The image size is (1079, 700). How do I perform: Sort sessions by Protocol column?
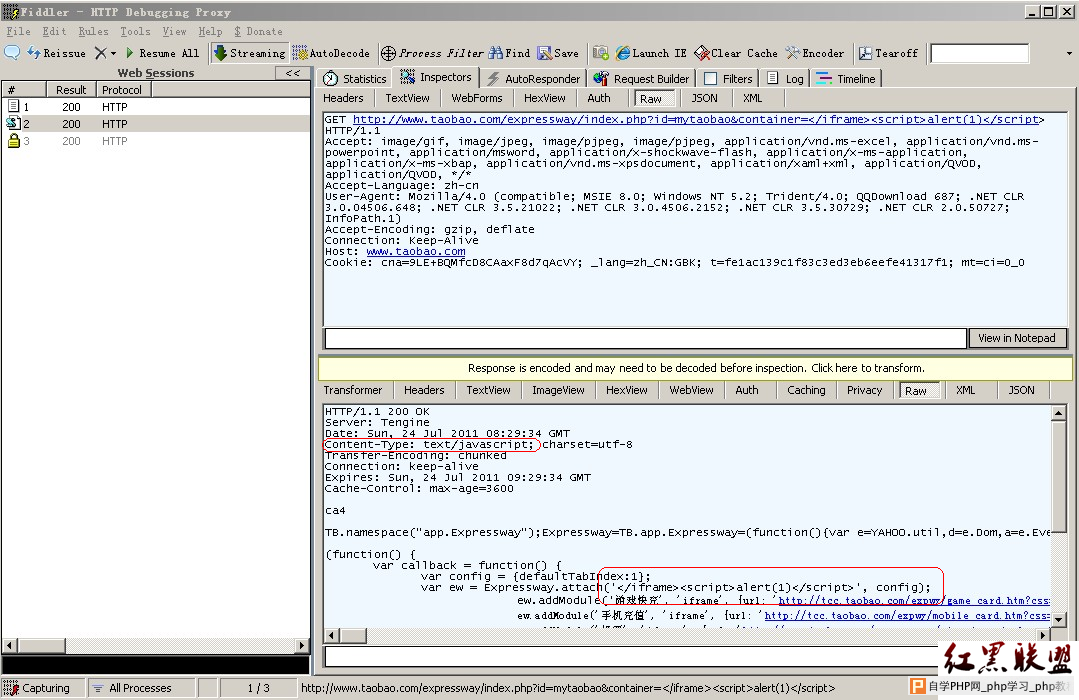click(x=124, y=89)
